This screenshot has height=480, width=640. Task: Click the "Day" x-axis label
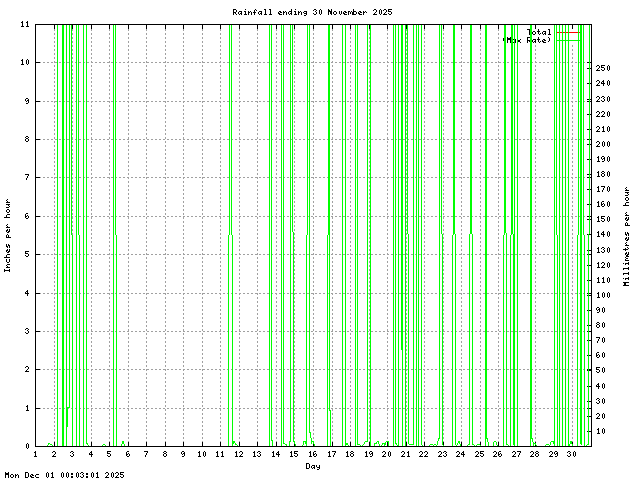pyautogui.click(x=313, y=466)
